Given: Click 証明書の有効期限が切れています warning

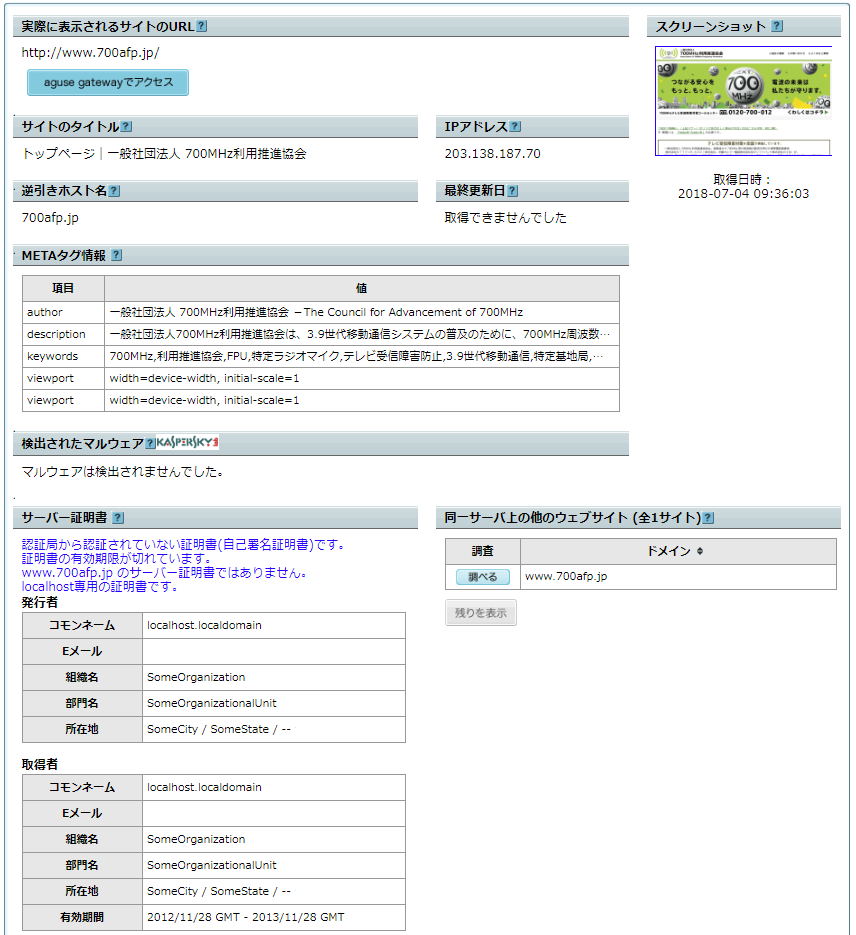Looking at the screenshot, I should pos(117,559).
